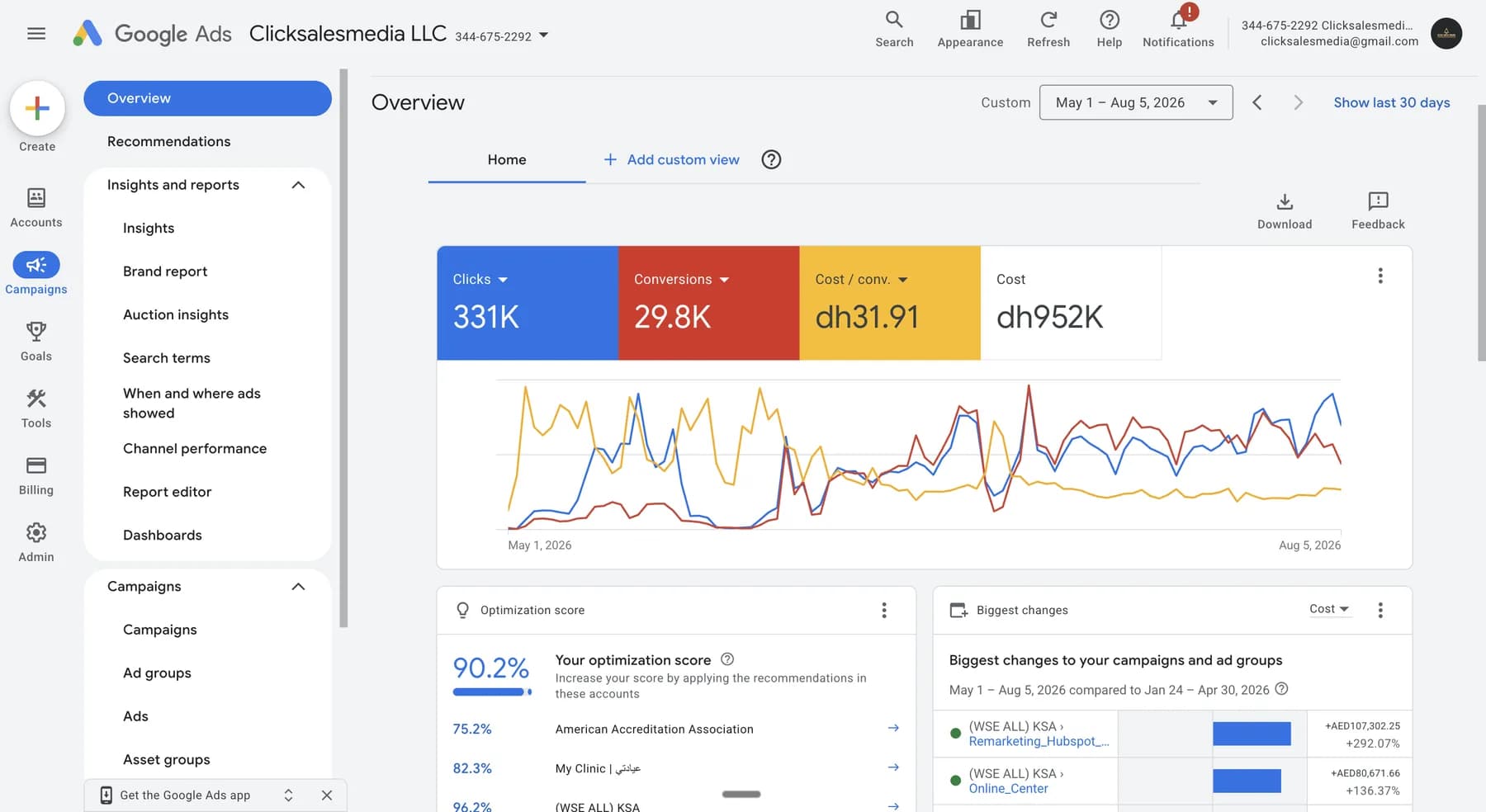Open arrow for My Clinic row
The width and height of the screenshot is (1486, 812).
click(893, 767)
